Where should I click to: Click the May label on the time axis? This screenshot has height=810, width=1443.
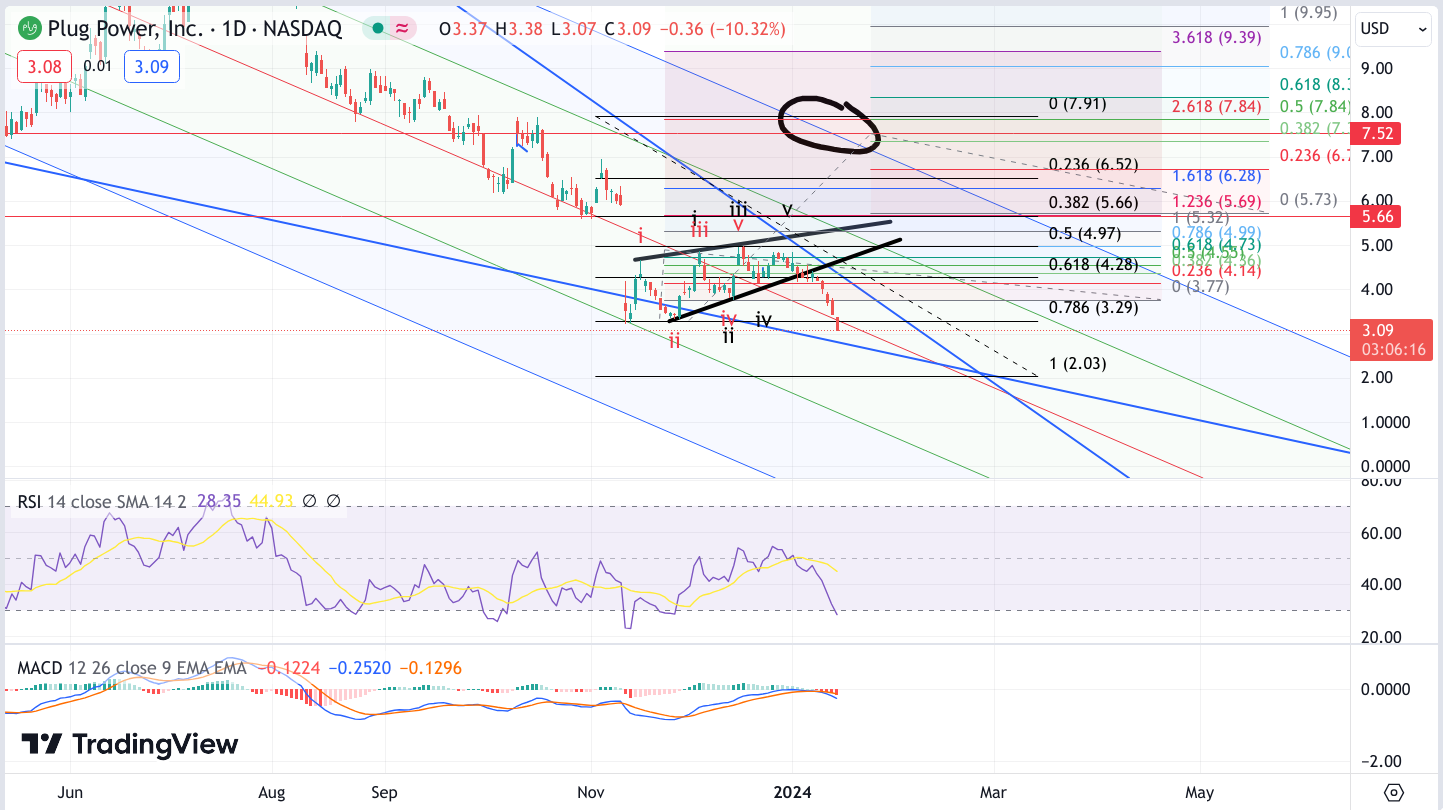point(1200,793)
